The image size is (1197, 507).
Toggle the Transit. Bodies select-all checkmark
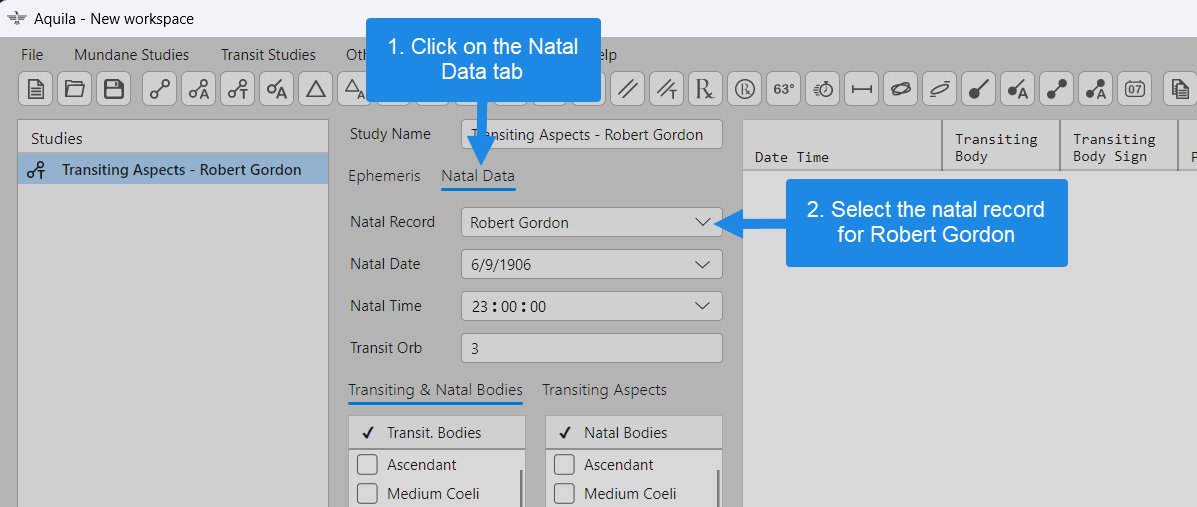point(368,433)
